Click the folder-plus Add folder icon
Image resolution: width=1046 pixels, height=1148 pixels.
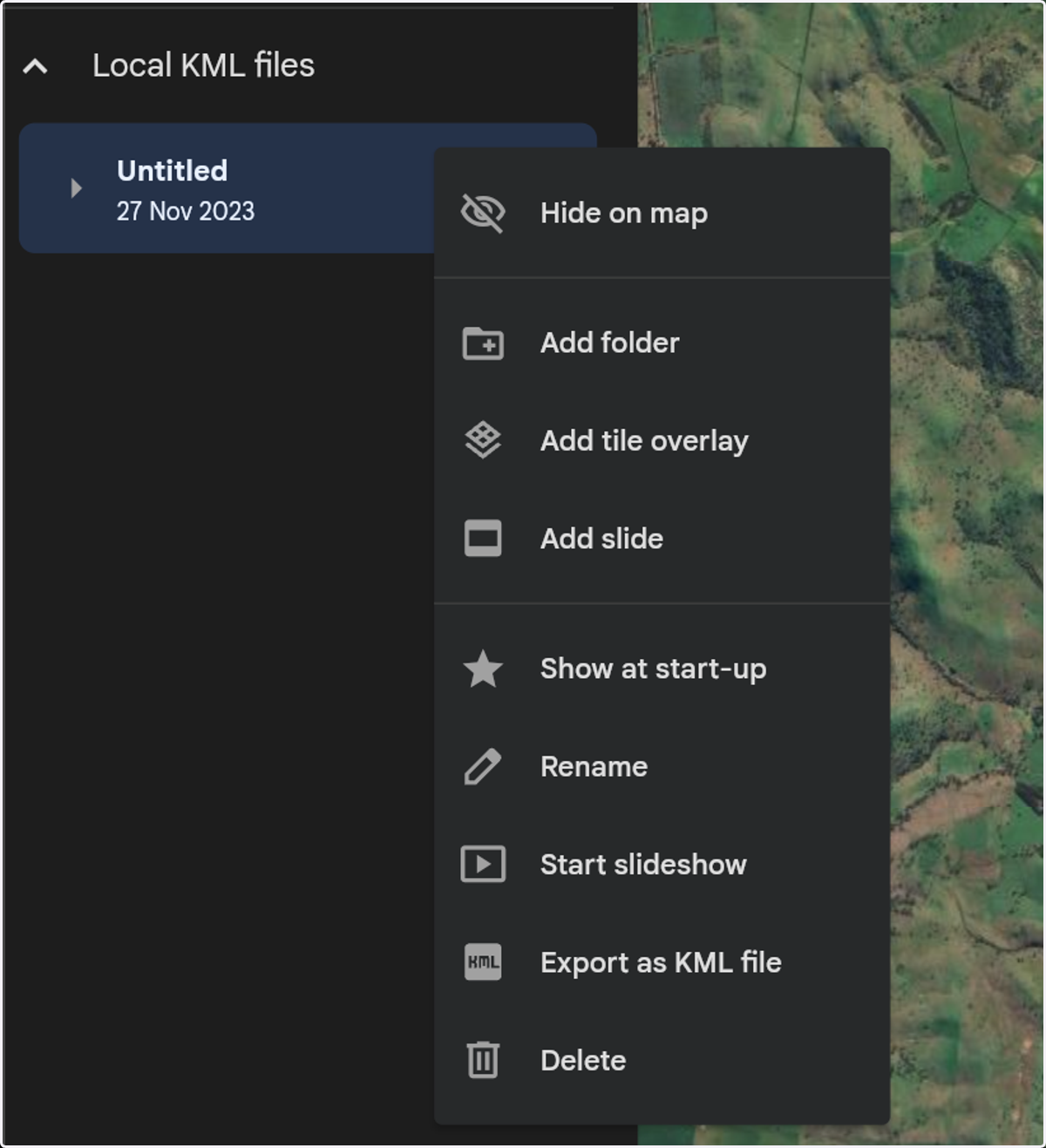click(x=483, y=343)
